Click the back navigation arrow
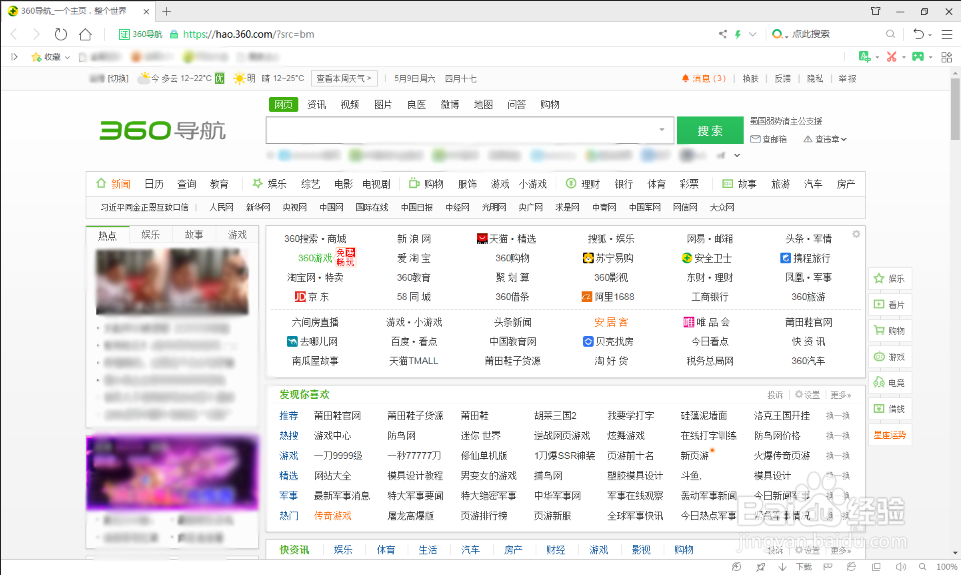This screenshot has width=961, height=575. coord(13,34)
